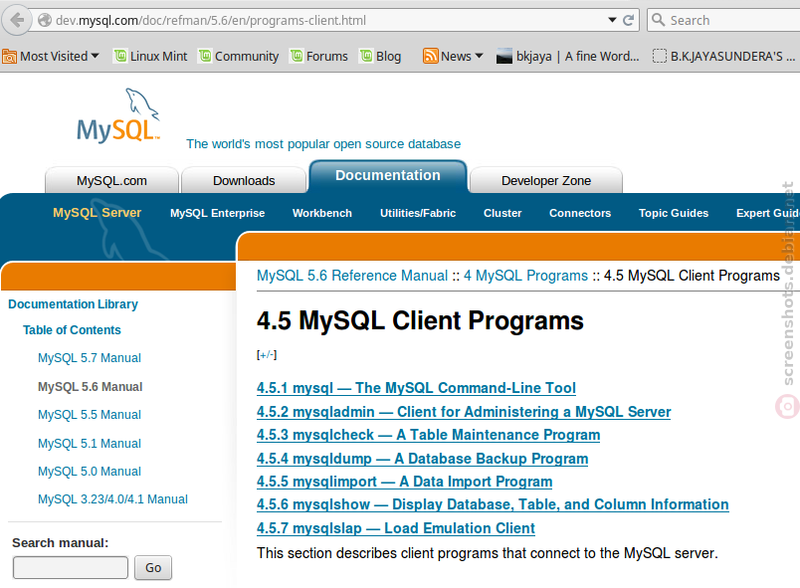Open 4.5.1 mysql Command-Line Tool link
Viewport: 800px width, 588px height.
pos(416,388)
